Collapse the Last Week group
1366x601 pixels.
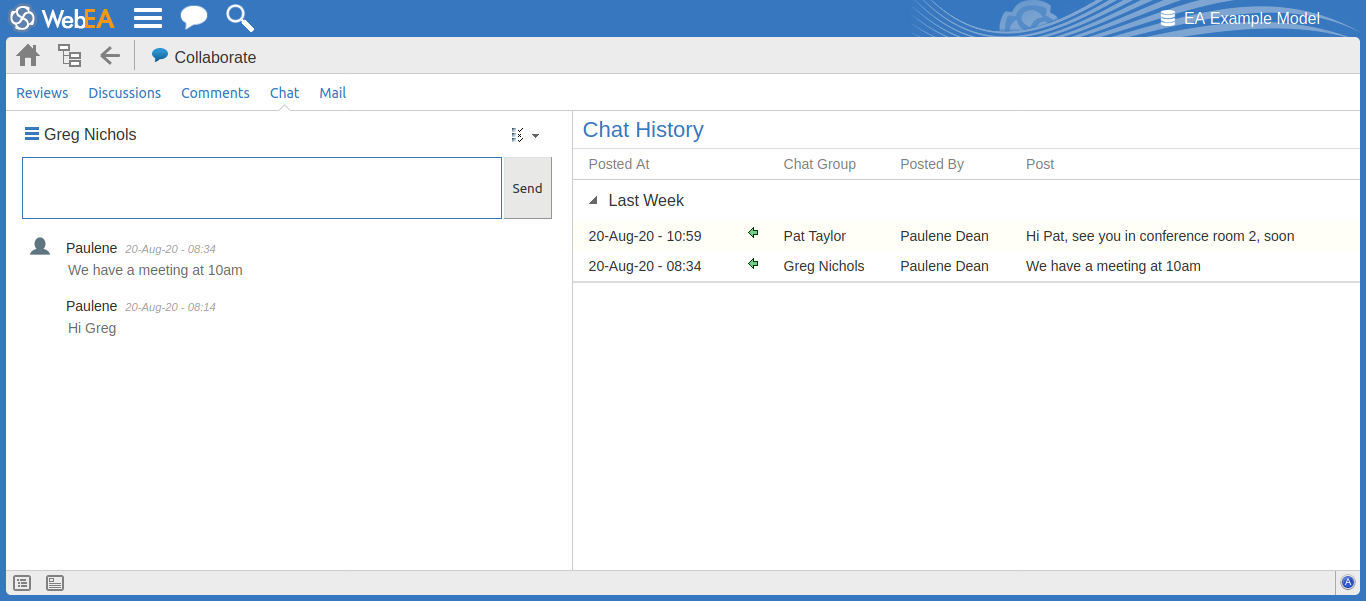point(594,201)
